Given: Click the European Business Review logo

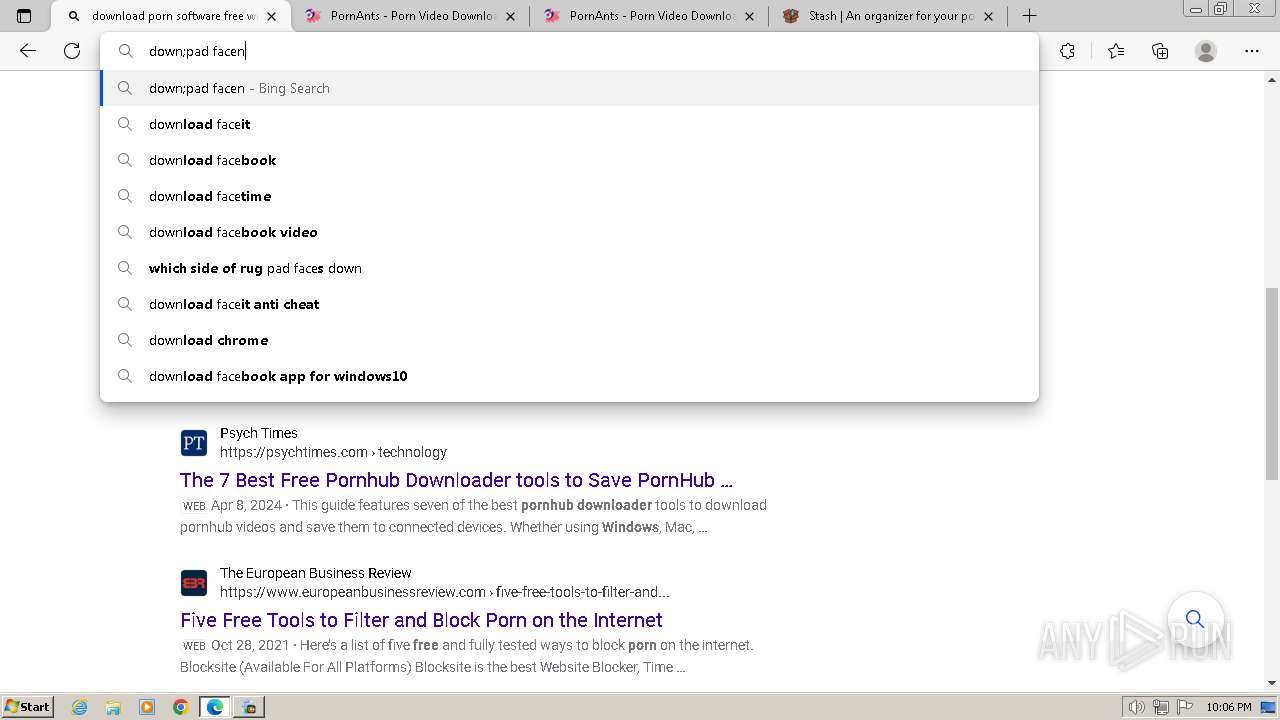Looking at the screenshot, I should [194, 583].
